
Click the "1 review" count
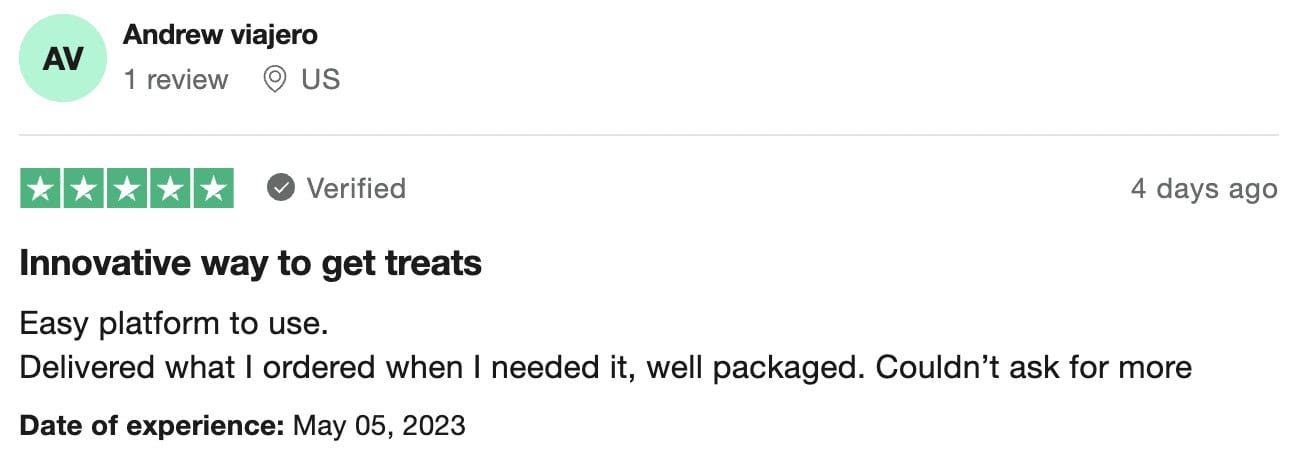(176, 80)
